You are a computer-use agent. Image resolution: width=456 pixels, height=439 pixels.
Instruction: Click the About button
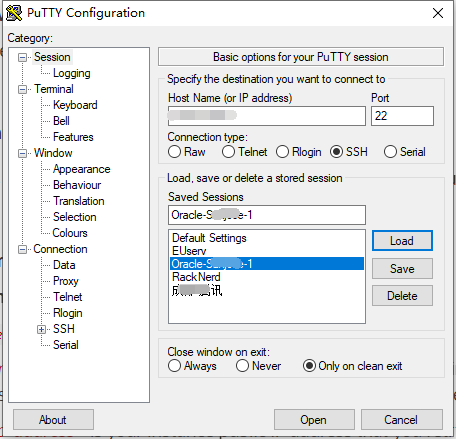53,420
